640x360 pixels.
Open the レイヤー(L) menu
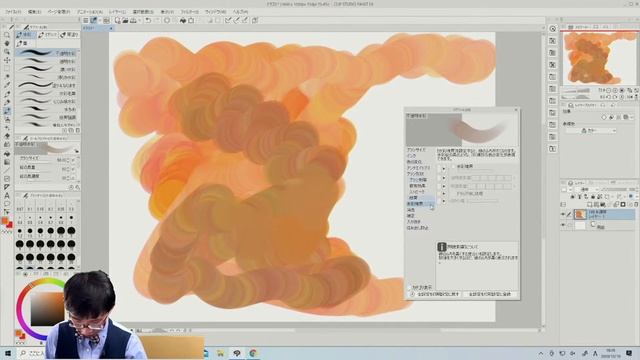pyautogui.click(x=118, y=12)
